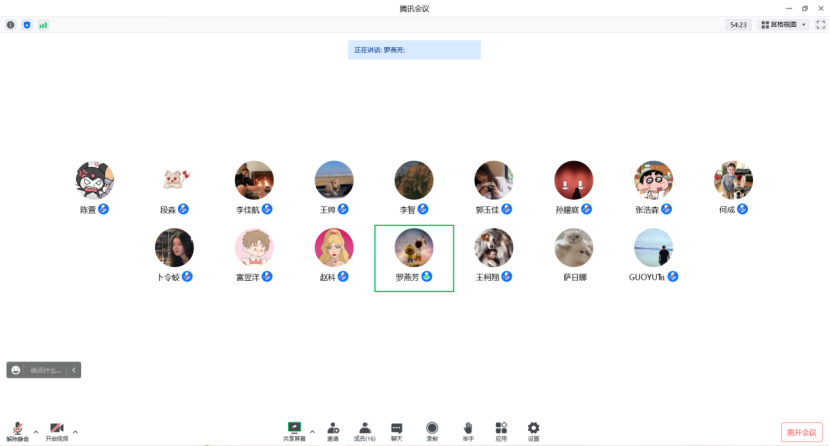Image resolution: width=830 pixels, height=446 pixels.
Task: Turn on camera with 开启视频
Action: click(57, 430)
